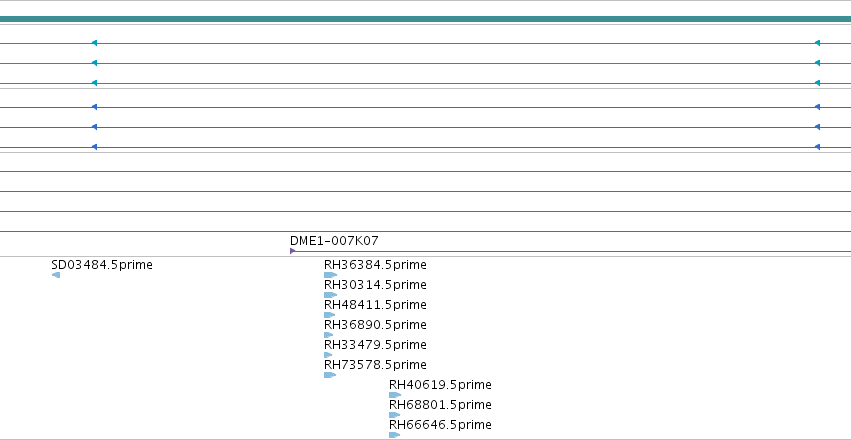The width and height of the screenshot is (851, 440).
Task: Click the arrow glyph under SD03484.5prime
Action: [x=56, y=275]
